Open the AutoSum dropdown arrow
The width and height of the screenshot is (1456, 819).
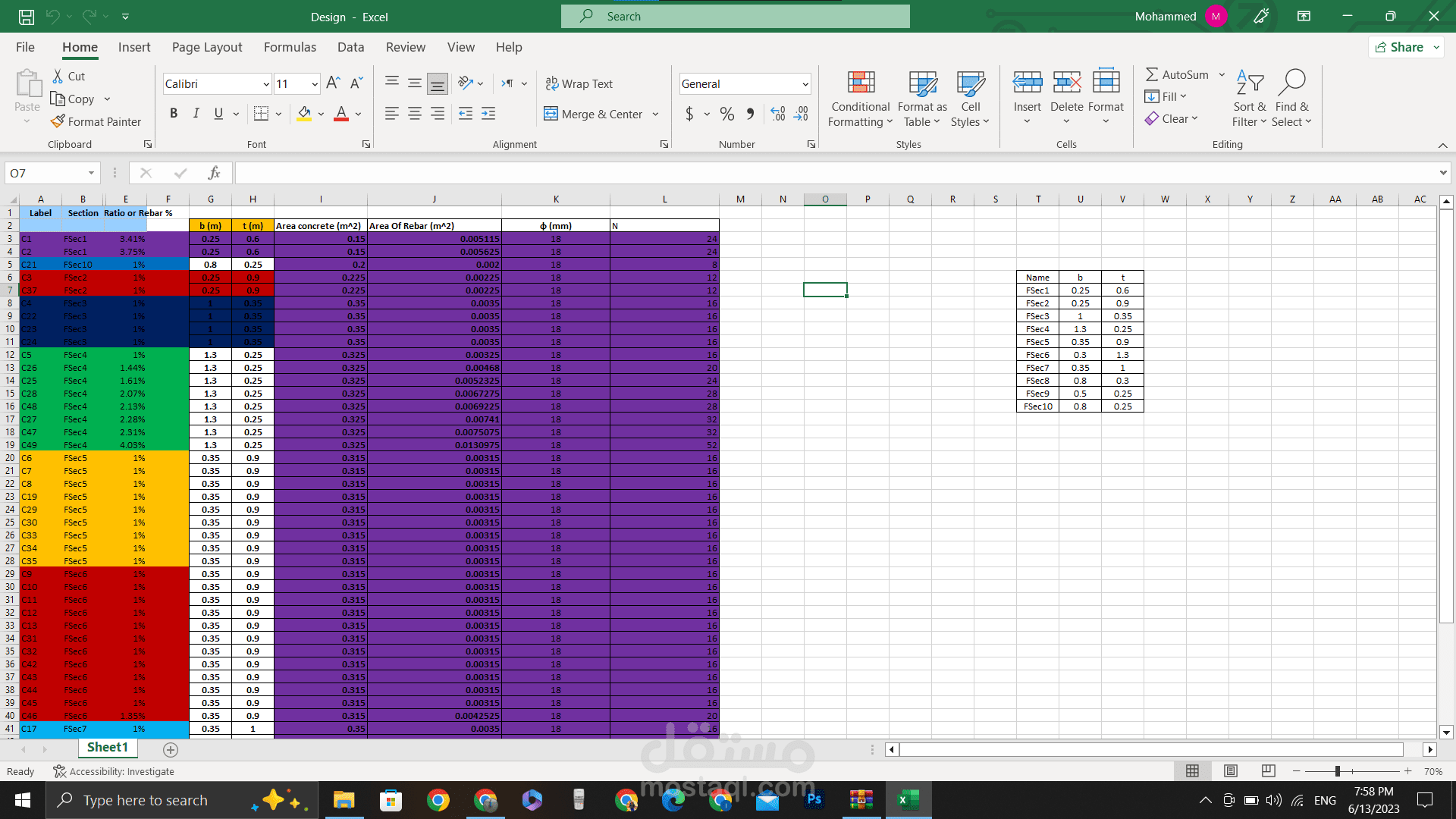[x=1222, y=74]
